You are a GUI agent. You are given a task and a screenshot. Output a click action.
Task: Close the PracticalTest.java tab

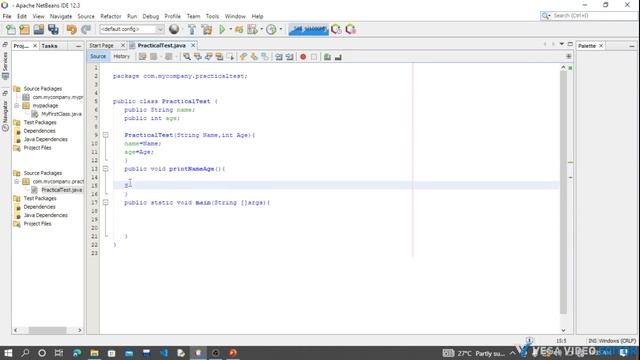tap(193, 45)
